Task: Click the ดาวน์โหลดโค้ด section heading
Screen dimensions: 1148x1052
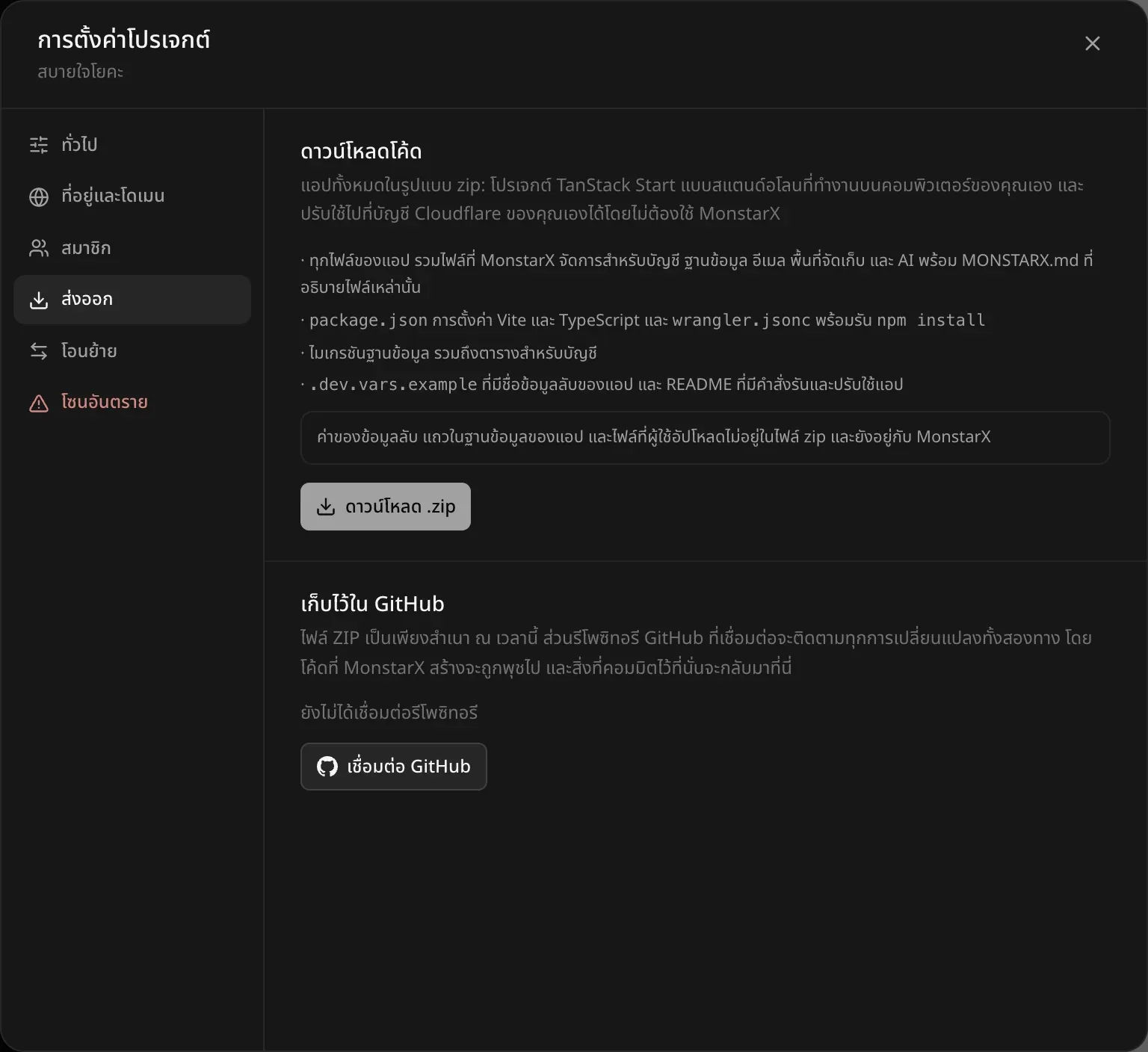Action: 361,152
